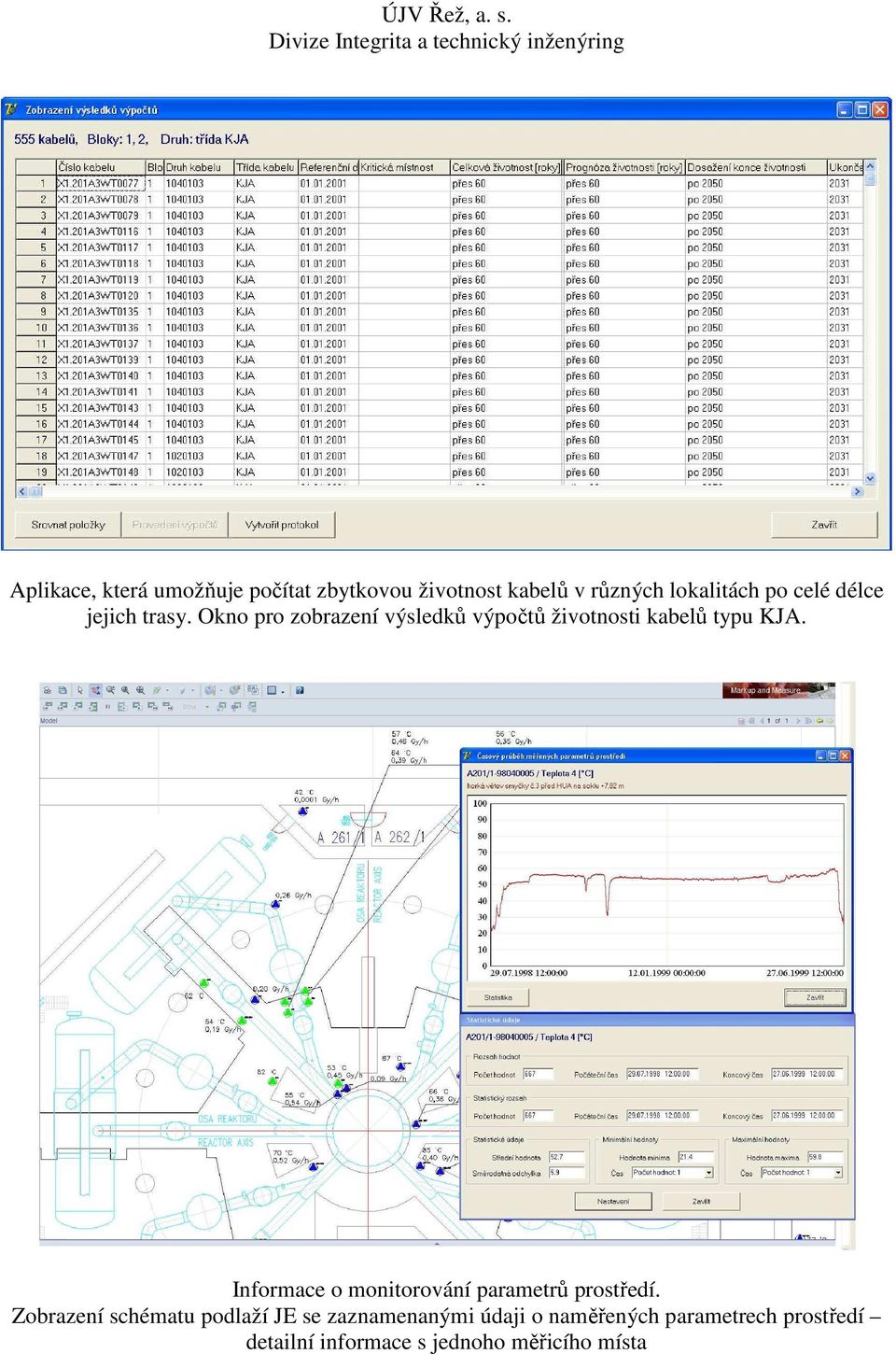896x1354 pixels.
Task: Sort by Třída kabelu column header
Action: tap(266, 168)
